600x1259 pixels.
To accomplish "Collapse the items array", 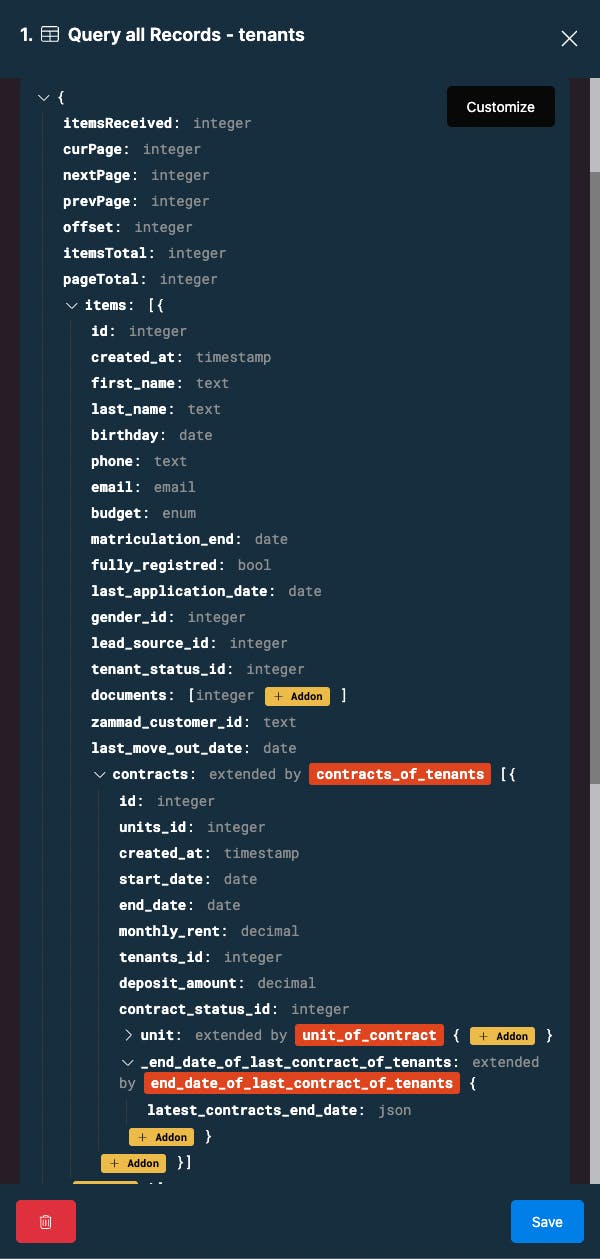I will pyautogui.click(x=72, y=306).
